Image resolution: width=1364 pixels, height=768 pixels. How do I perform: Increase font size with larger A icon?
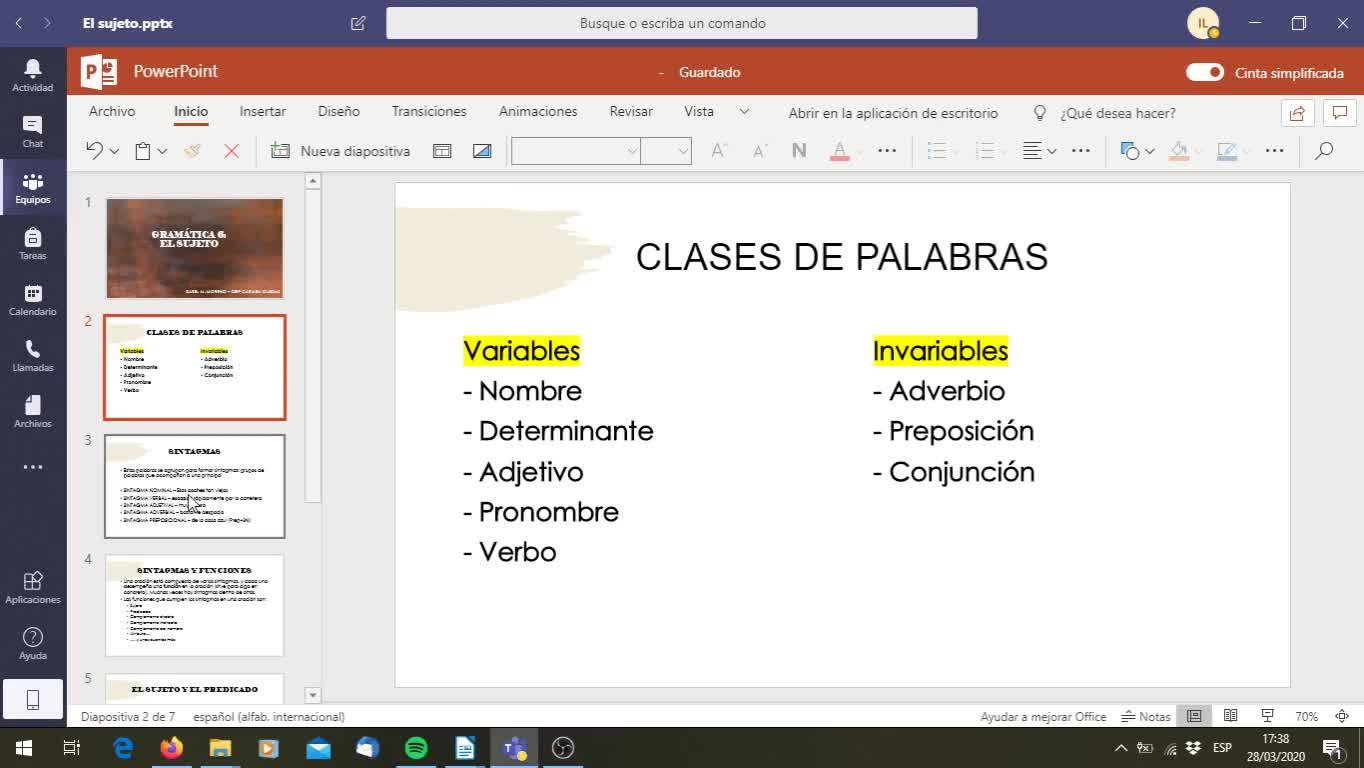[x=718, y=151]
